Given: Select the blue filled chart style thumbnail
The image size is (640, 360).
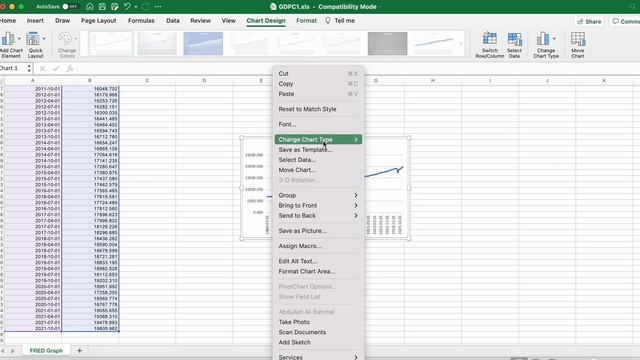Looking at the screenshot, I should [x=203, y=43].
